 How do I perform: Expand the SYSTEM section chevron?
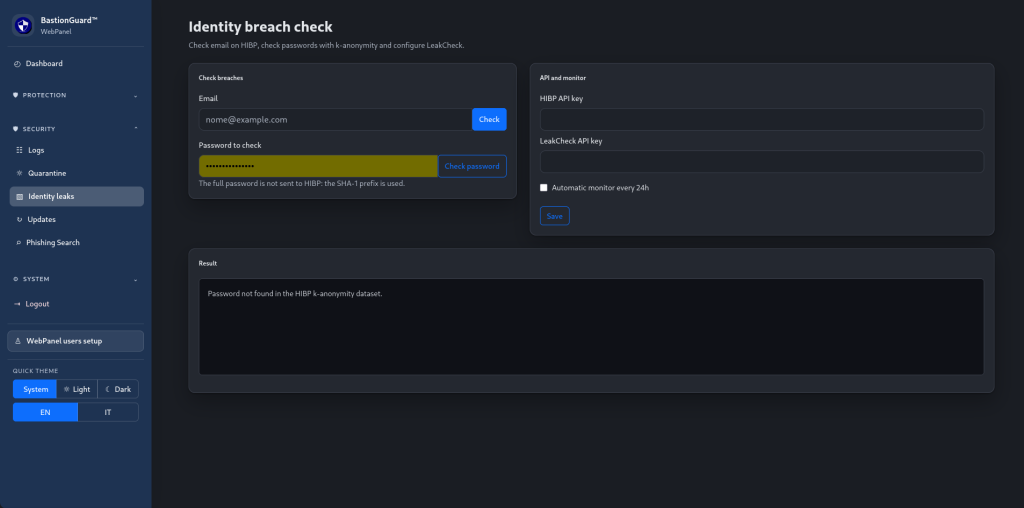135,280
